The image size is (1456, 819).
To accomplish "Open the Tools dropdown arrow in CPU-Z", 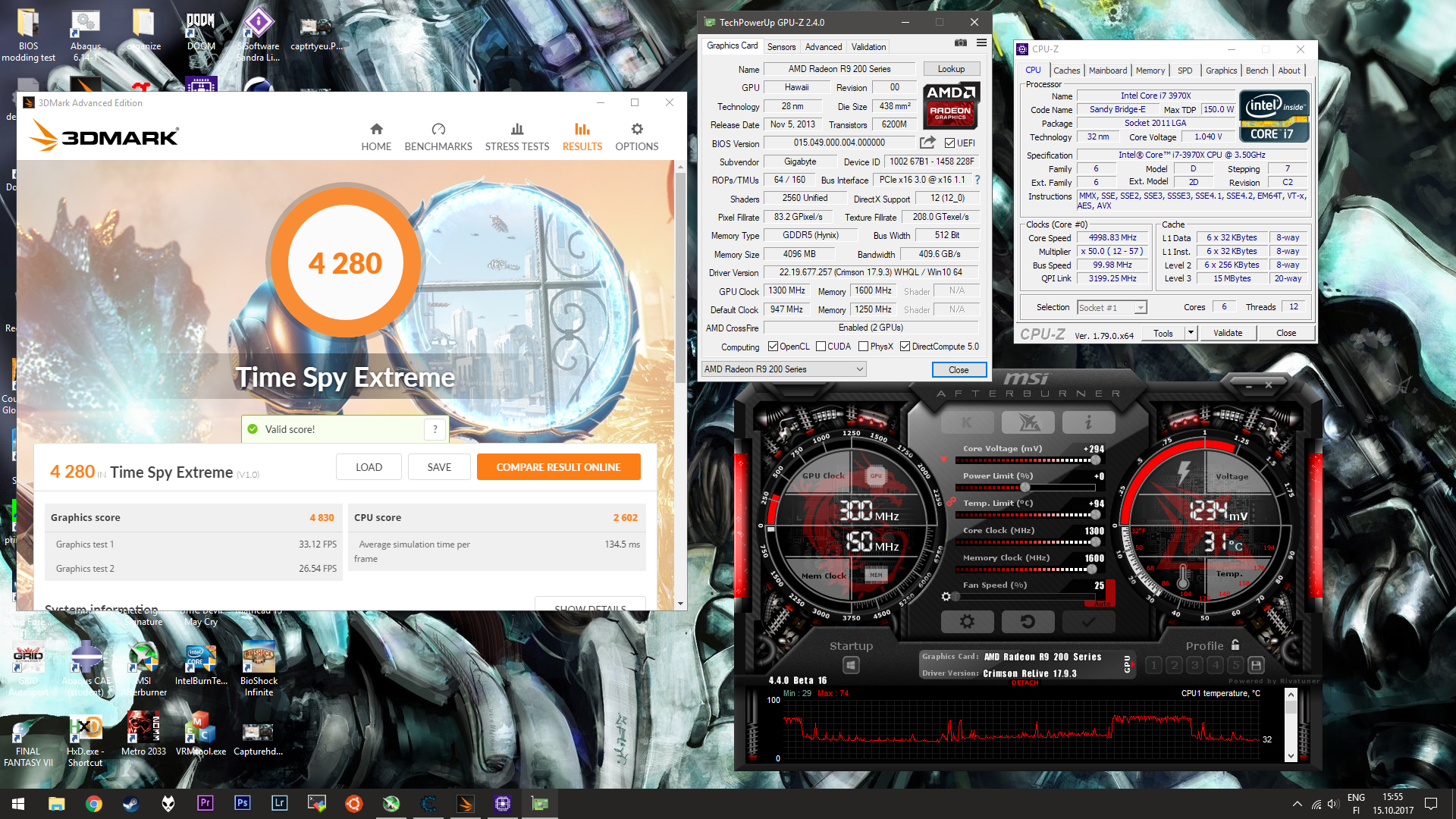I will [x=1191, y=333].
